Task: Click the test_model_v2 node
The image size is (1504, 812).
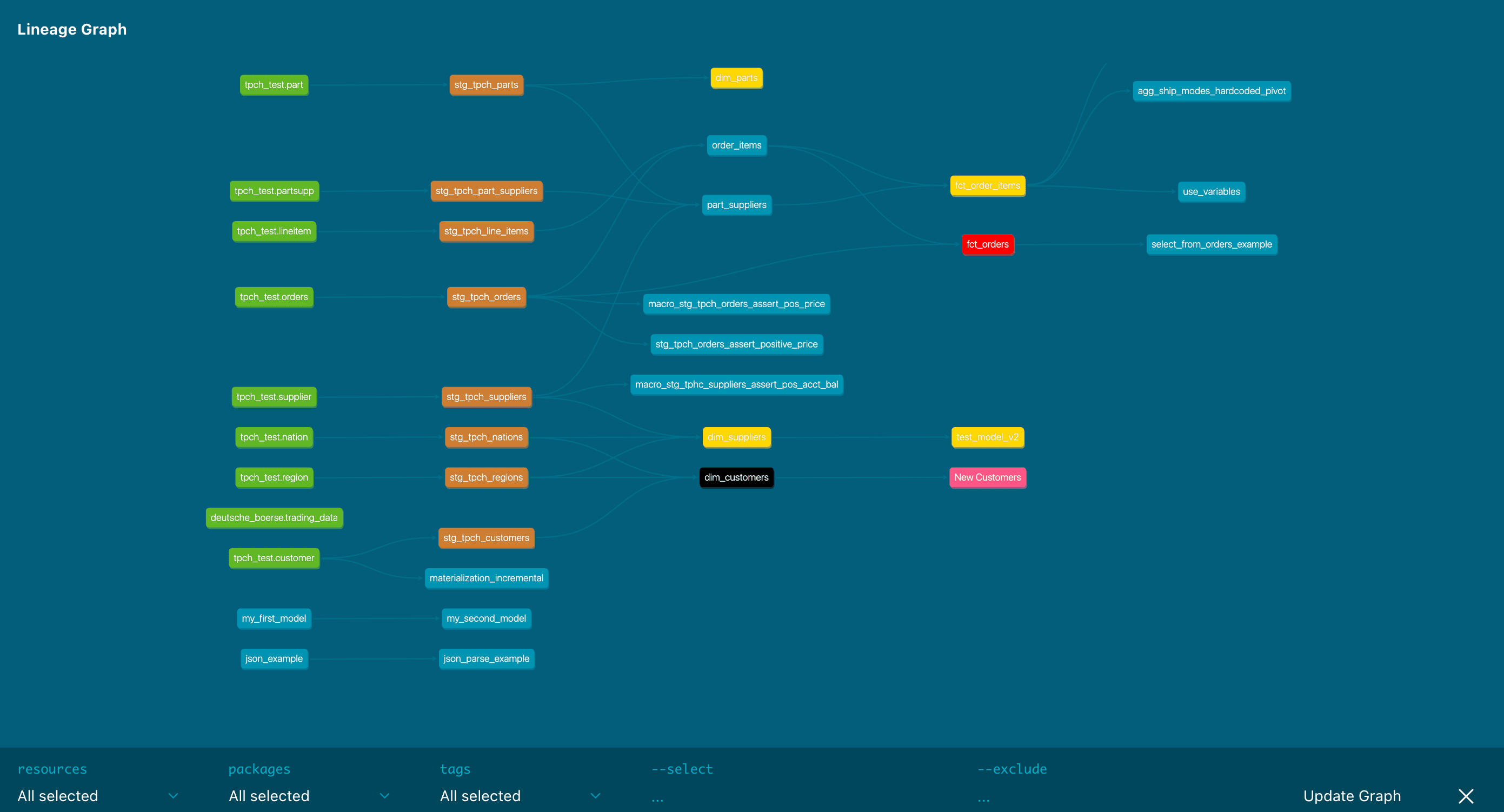Action: [x=988, y=437]
